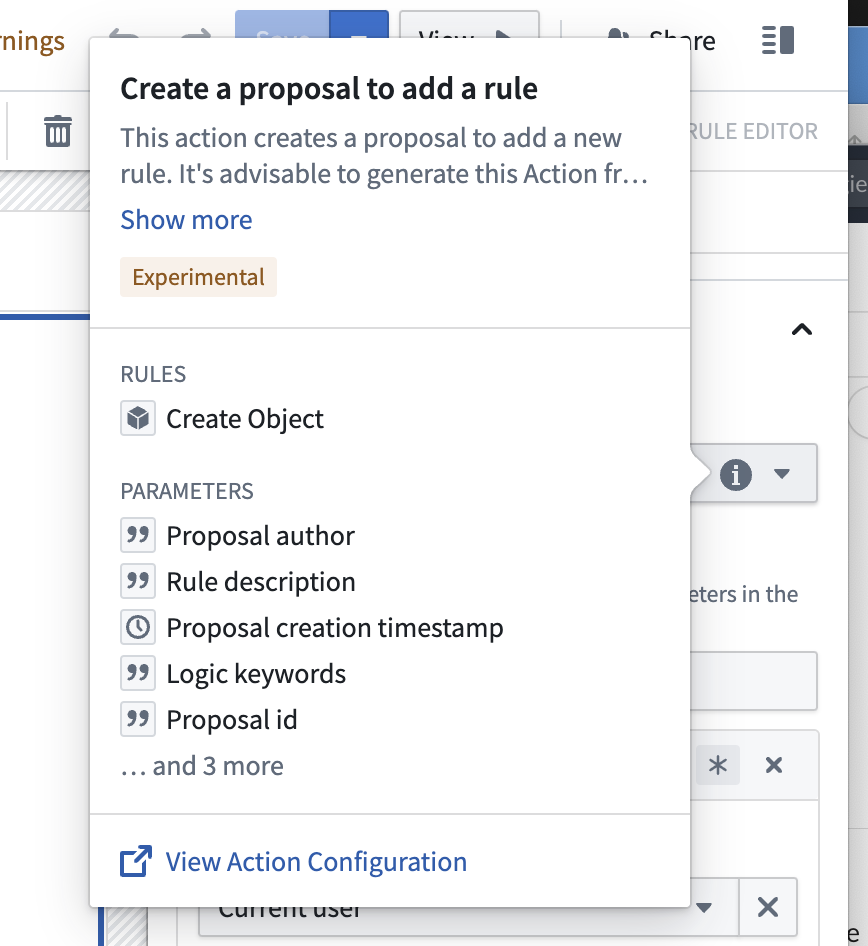The image size is (868, 946).
Task: Click the RULES section heading
Action: (153, 374)
